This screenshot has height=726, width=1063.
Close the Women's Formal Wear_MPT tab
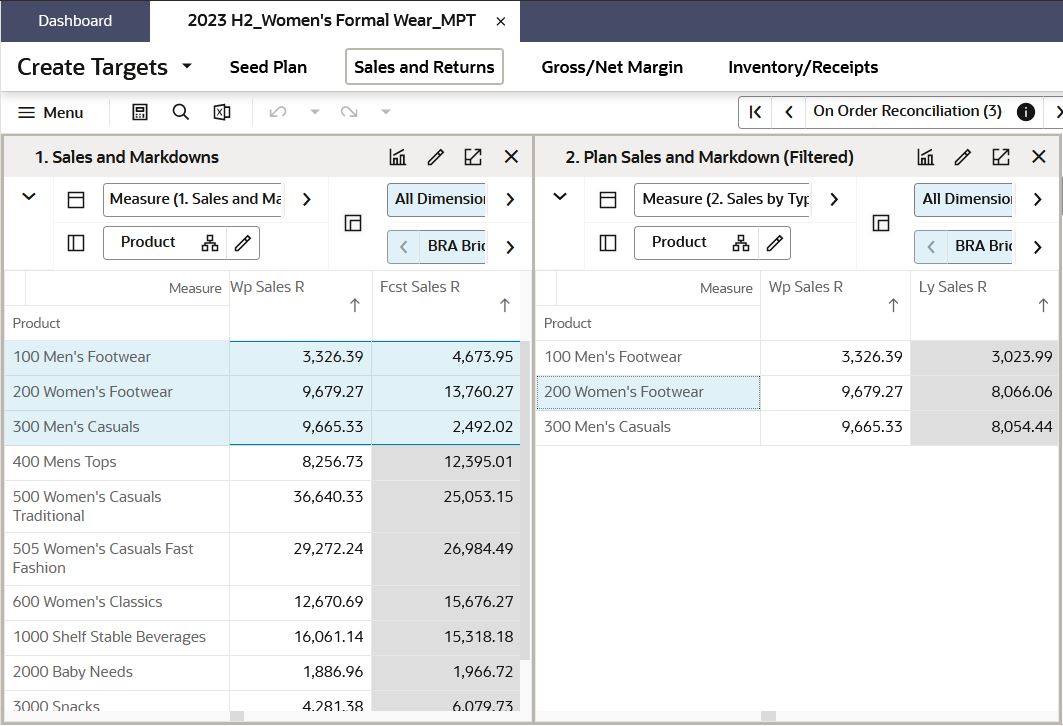coord(501,22)
